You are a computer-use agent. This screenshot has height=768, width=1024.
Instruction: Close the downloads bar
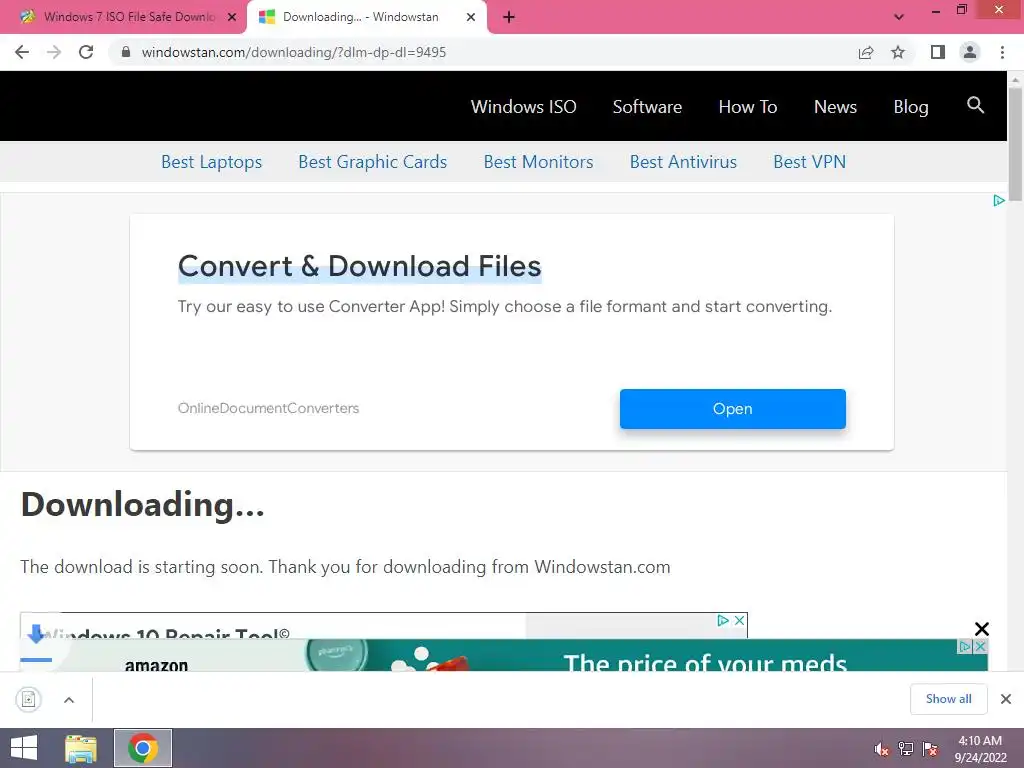1006,699
